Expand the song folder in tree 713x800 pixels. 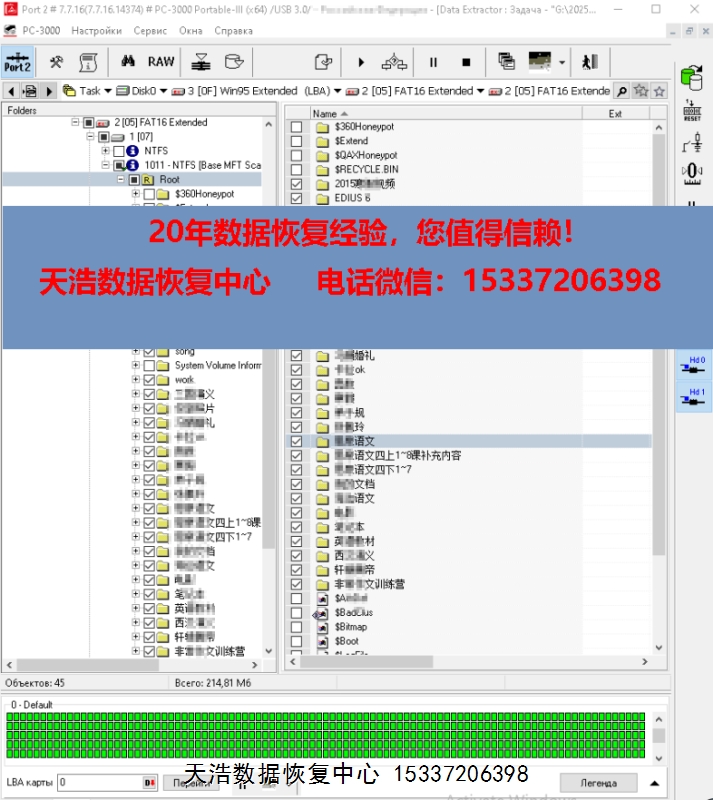(x=136, y=352)
